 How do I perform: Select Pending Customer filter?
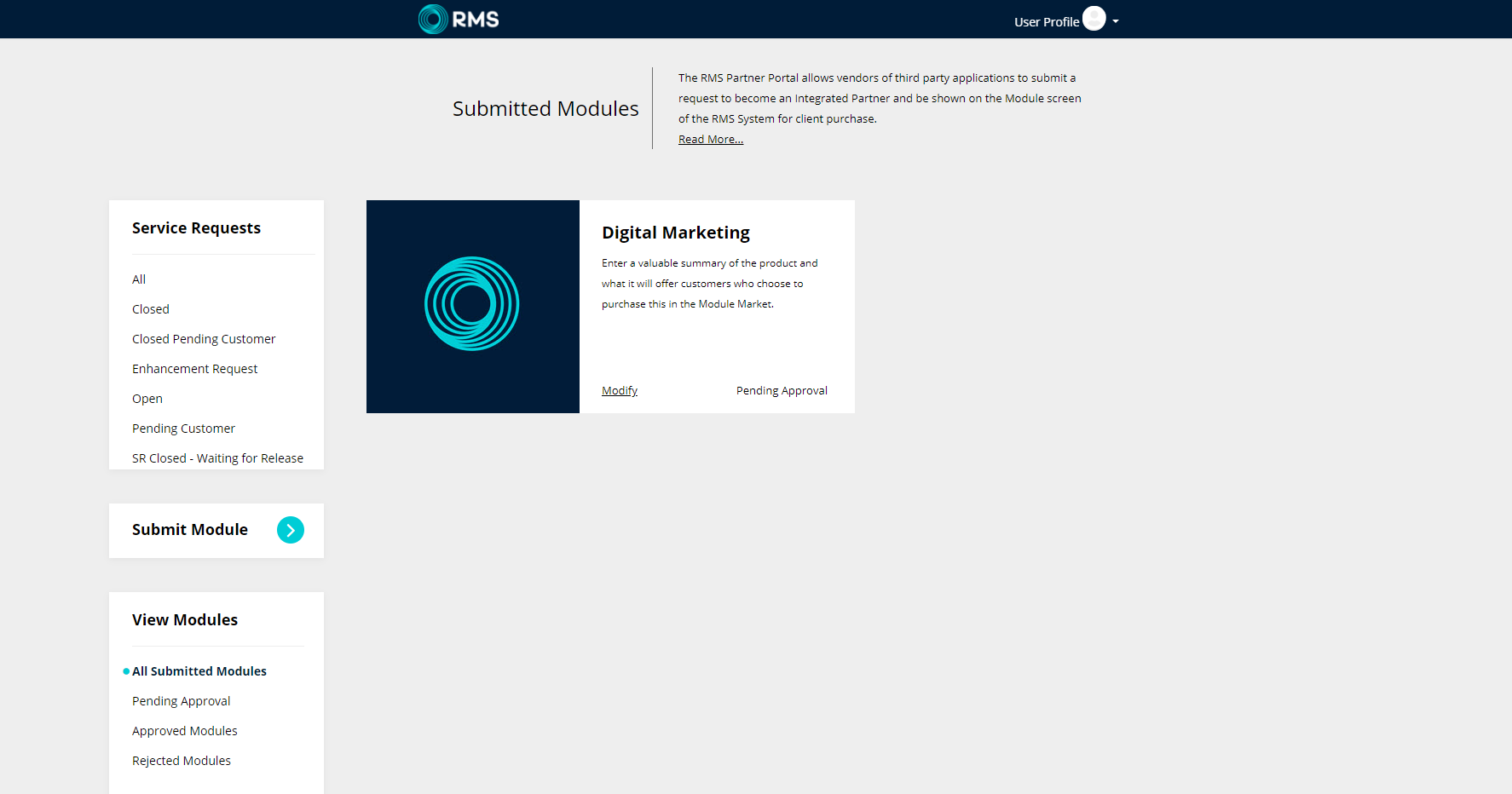183,429
